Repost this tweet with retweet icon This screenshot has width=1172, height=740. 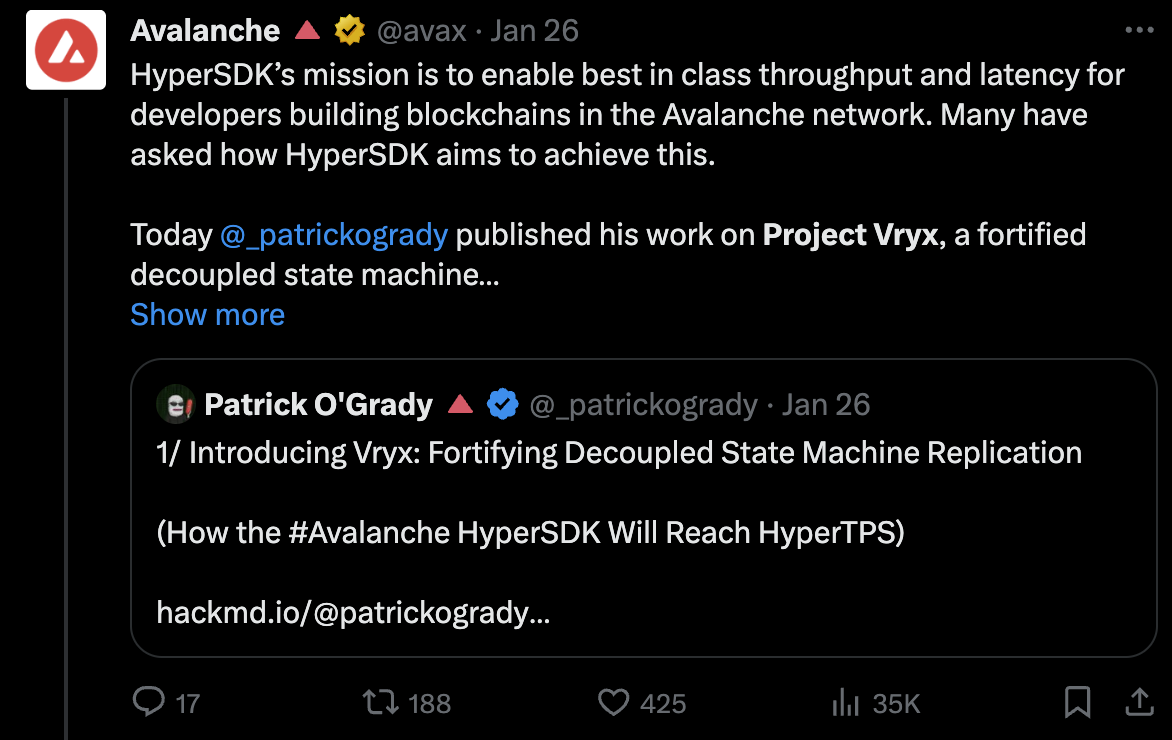[380, 703]
